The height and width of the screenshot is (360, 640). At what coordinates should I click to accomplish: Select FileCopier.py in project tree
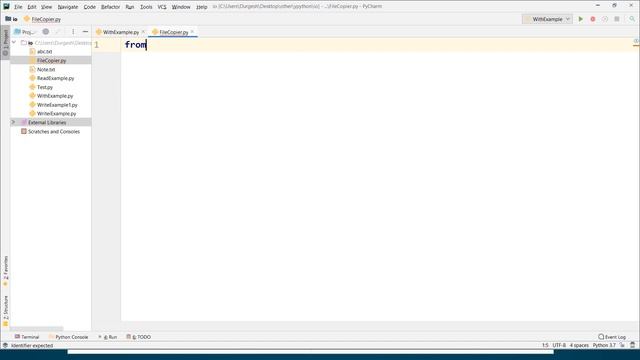click(x=51, y=60)
